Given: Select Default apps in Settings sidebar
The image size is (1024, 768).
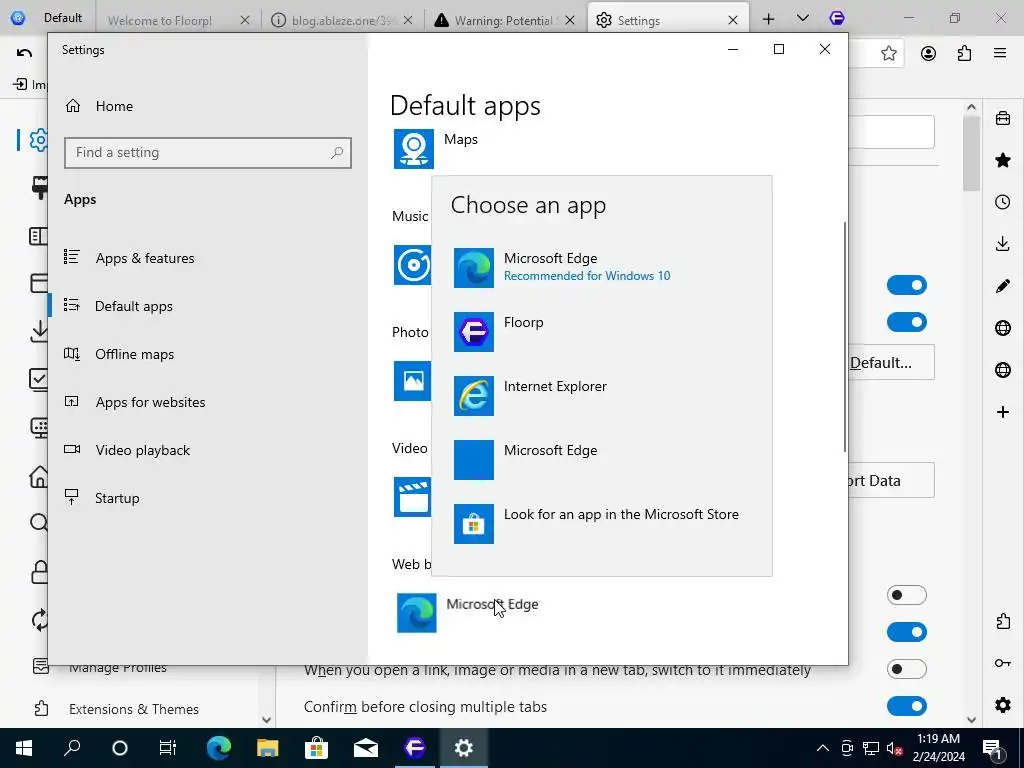Looking at the screenshot, I should pos(118,306).
